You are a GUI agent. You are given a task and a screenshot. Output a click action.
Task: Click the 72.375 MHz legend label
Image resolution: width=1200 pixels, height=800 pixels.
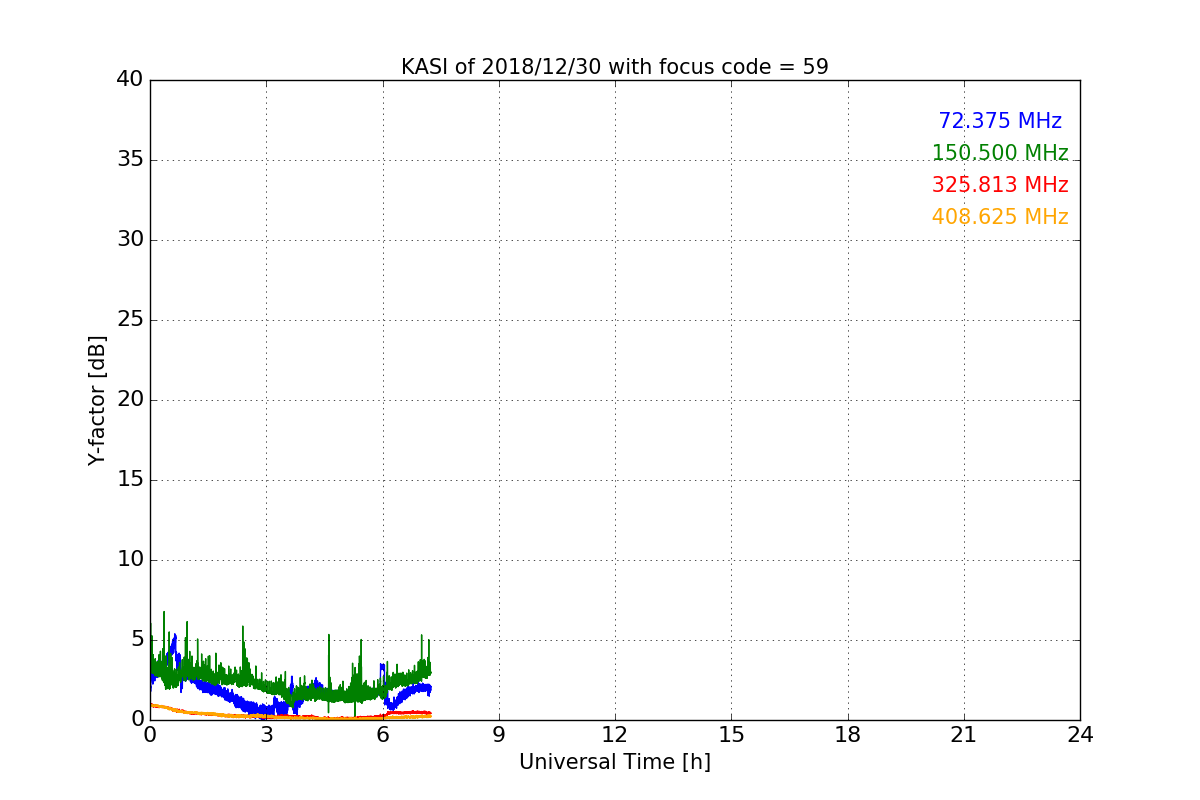coord(1000,121)
